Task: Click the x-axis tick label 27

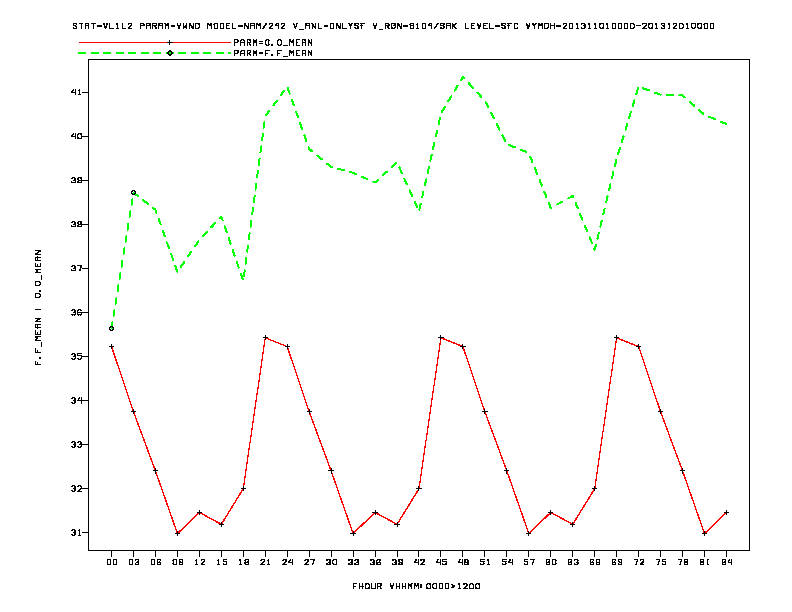Action: [309, 562]
